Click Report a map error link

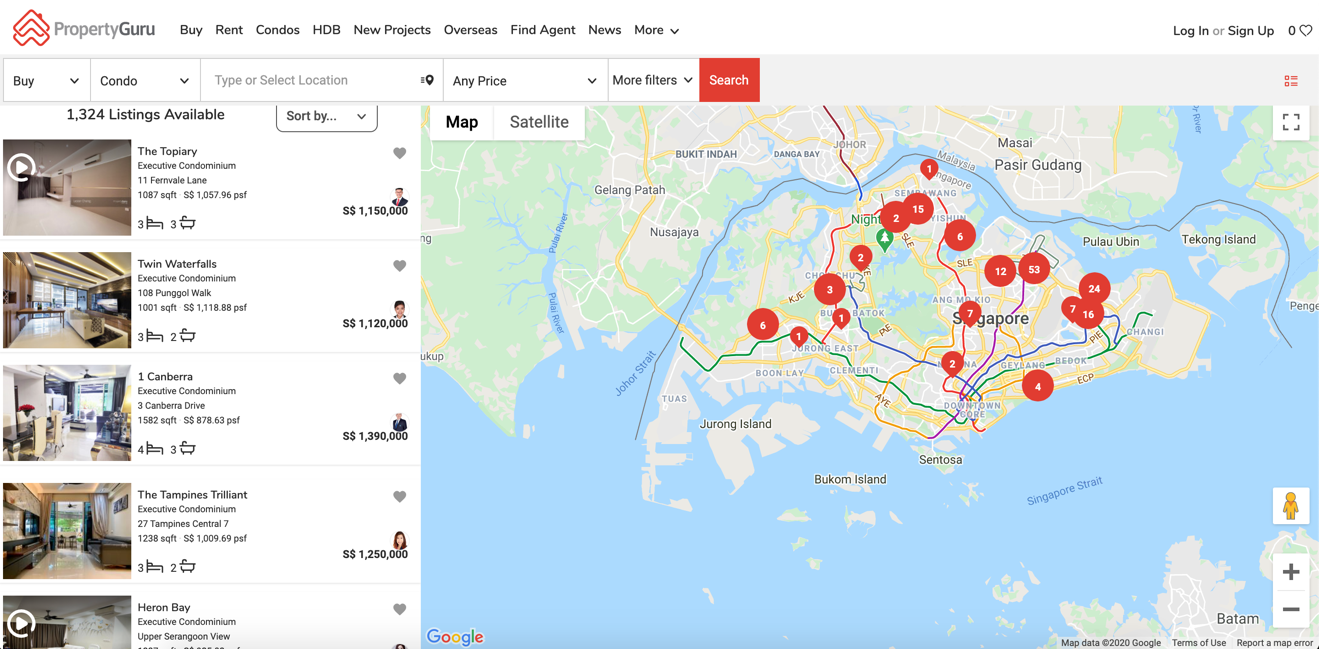click(x=1275, y=643)
